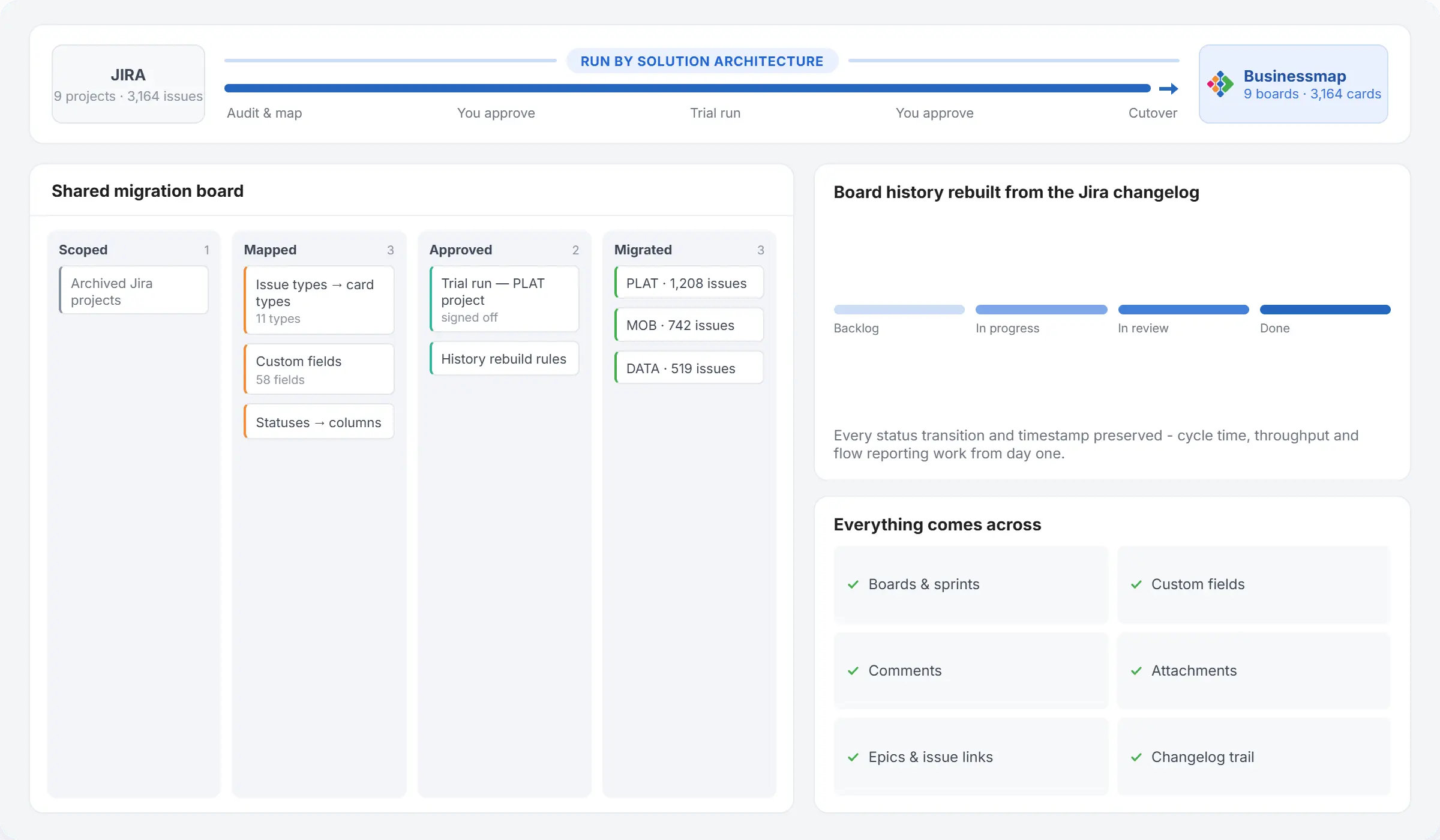Click the 'Board history rebuilt from the Jira changelog' heading
The height and width of the screenshot is (840, 1440).
(x=1016, y=192)
